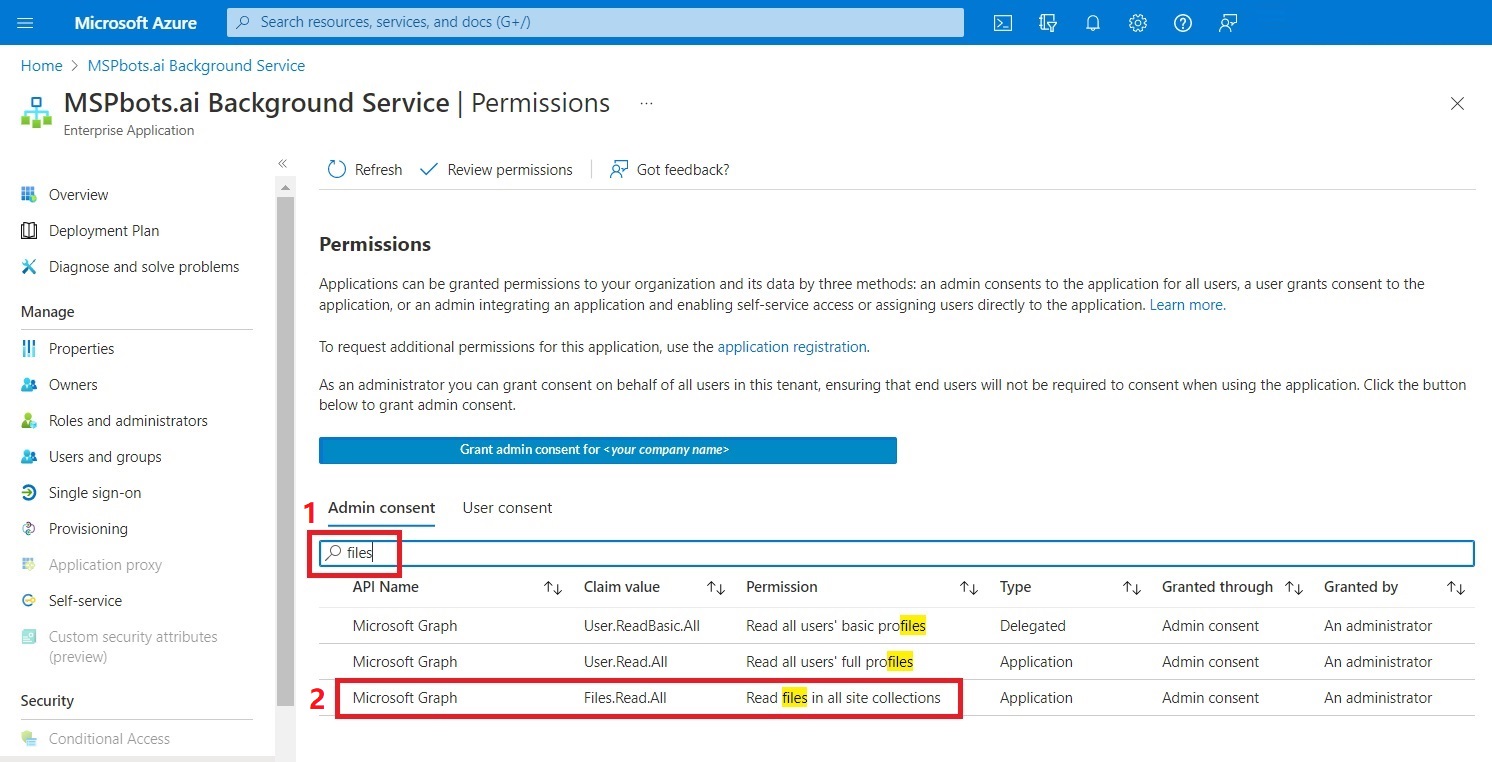Image resolution: width=1492 pixels, height=762 pixels.
Task: Open the notifications bell
Action: click(x=1093, y=23)
